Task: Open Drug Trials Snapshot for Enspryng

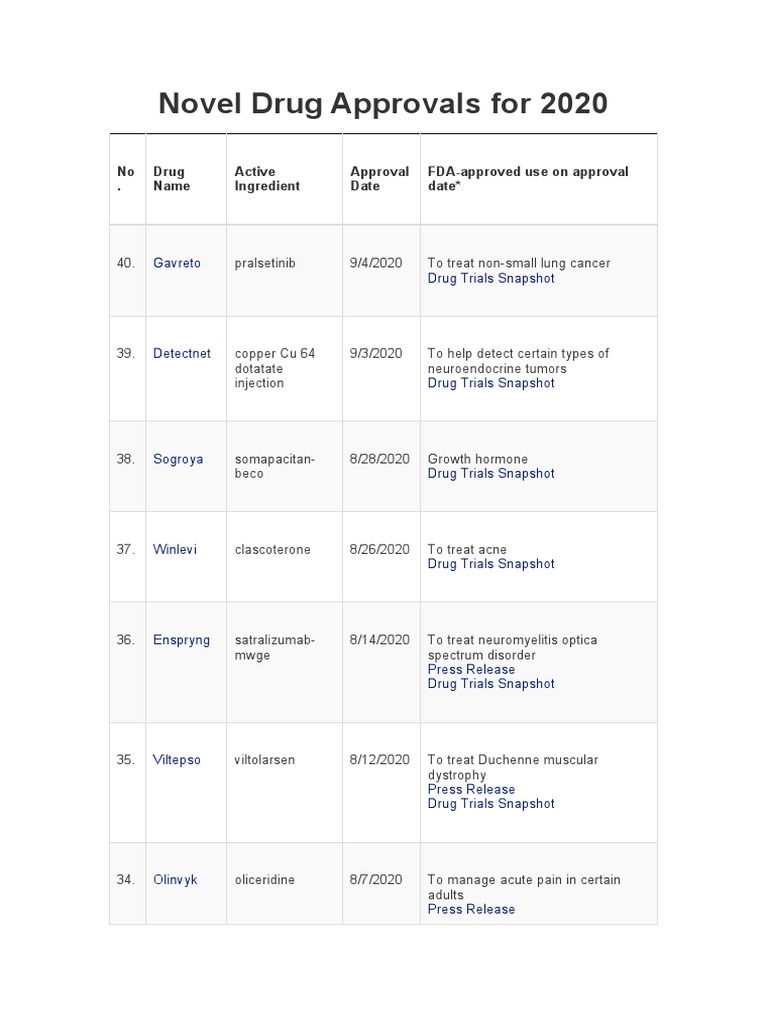Action: (491, 684)
